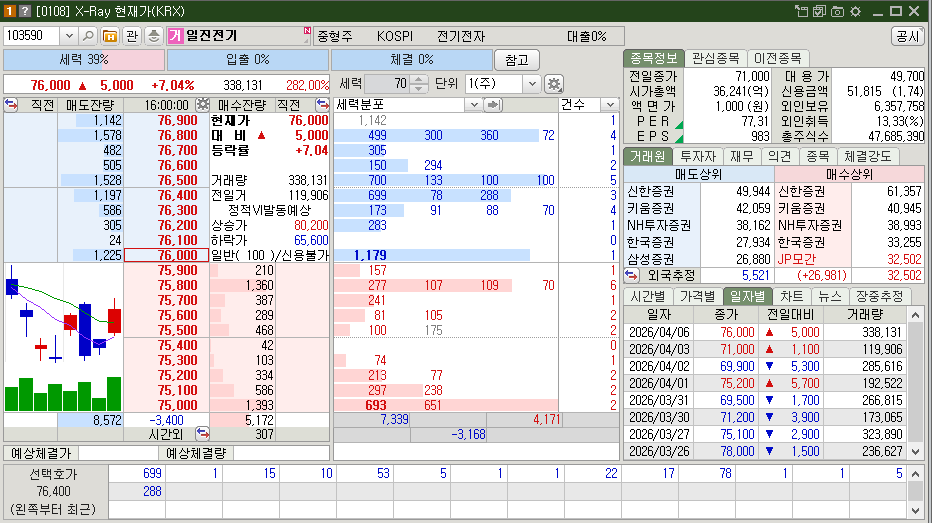Screen dimensions: 932x523
Task: Click the 세력 value field showing 70
Action: 388,84
